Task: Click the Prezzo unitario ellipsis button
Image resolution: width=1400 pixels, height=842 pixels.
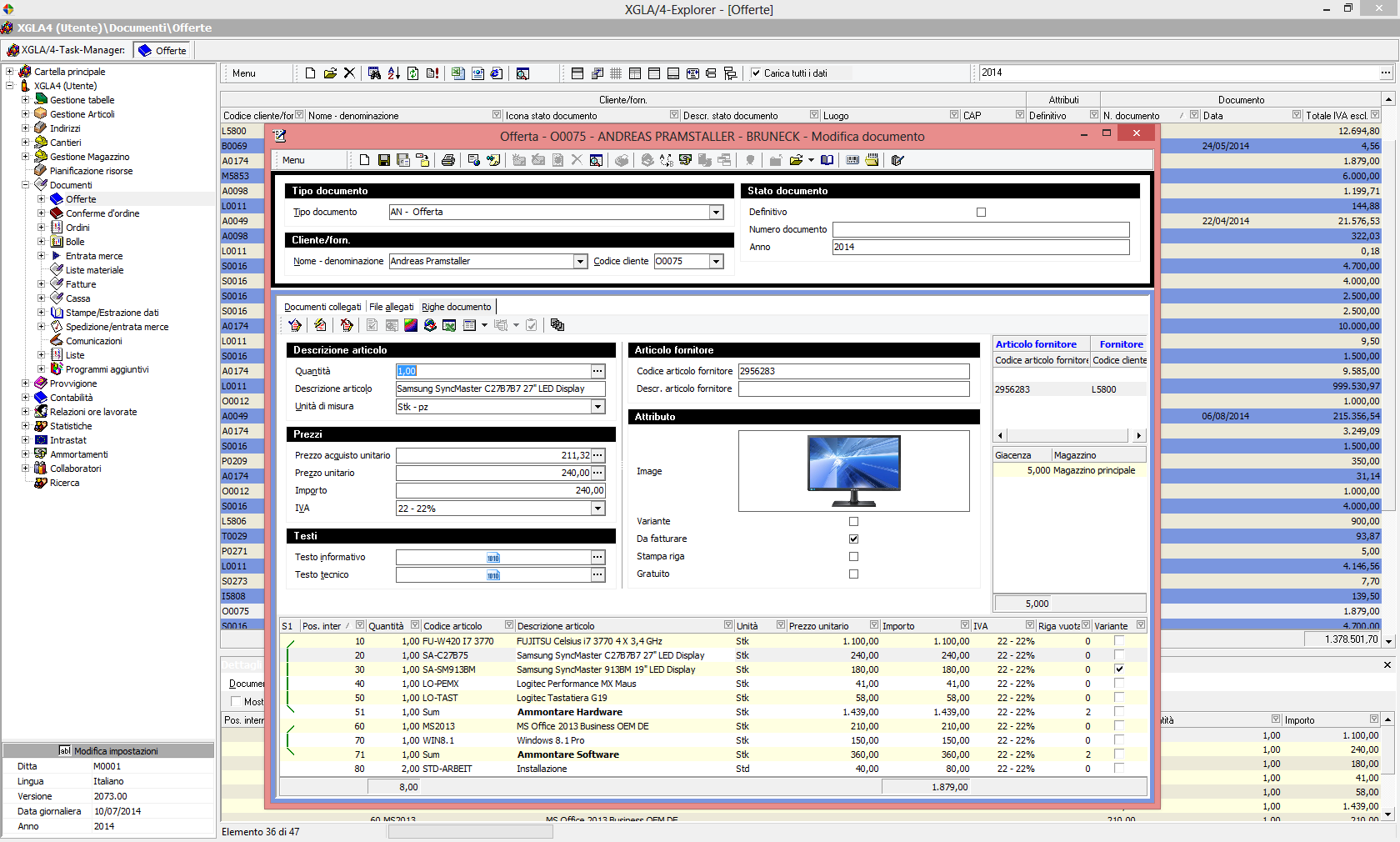Action: [597, 473]
